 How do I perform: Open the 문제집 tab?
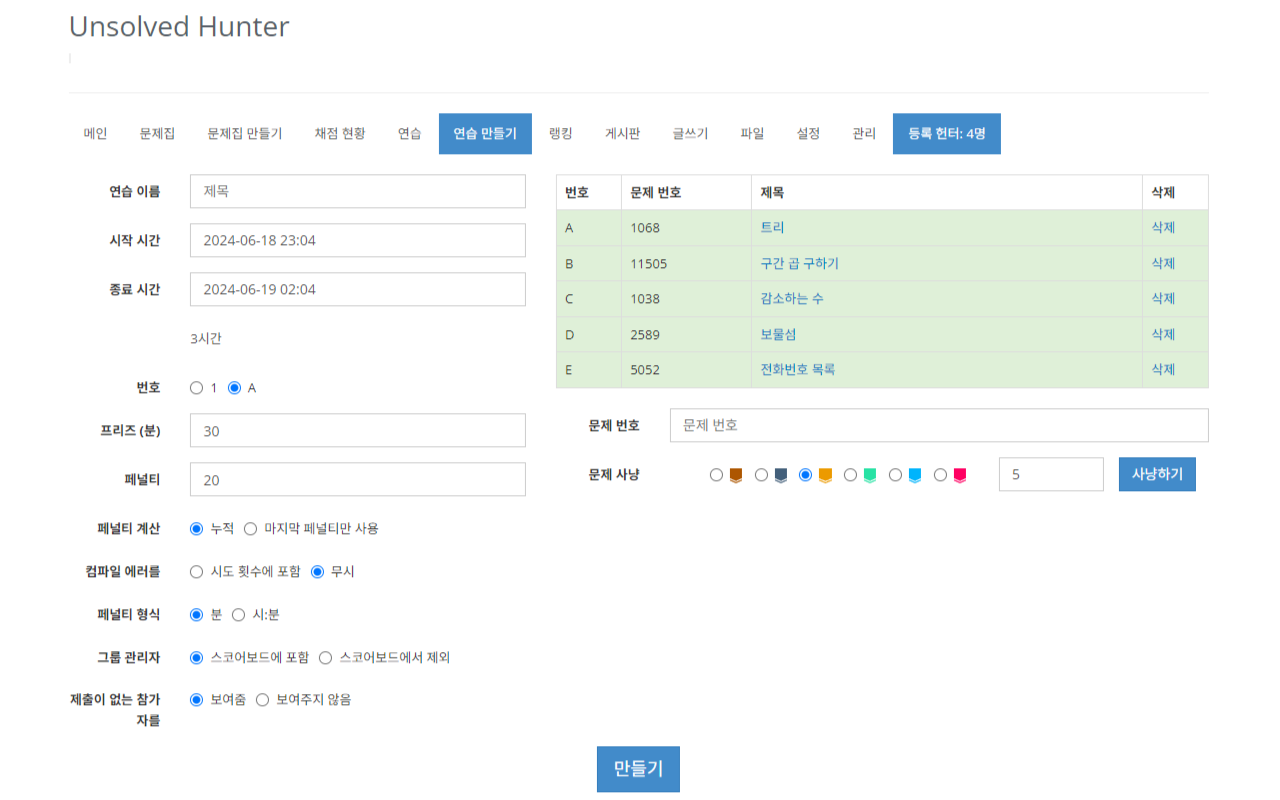coord(158,133)
